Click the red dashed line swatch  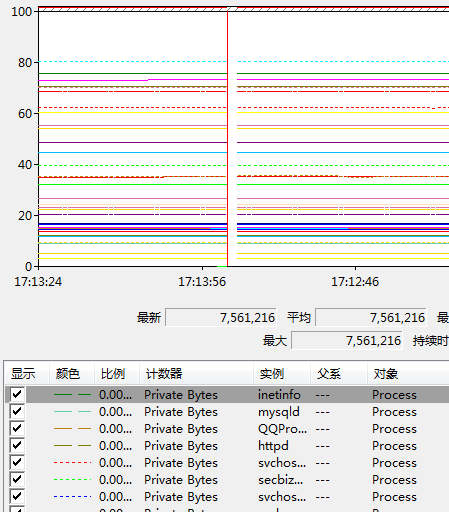72,463
